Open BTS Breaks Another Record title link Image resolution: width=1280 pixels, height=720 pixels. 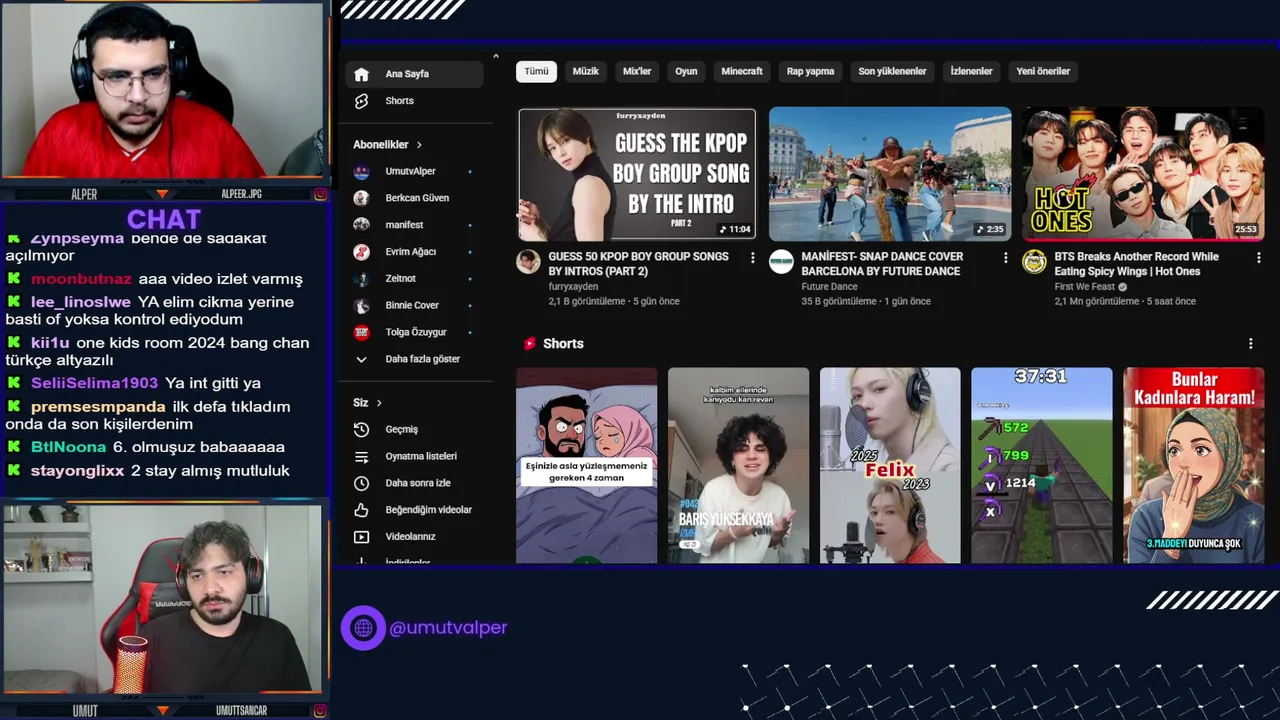[1136, 264]
